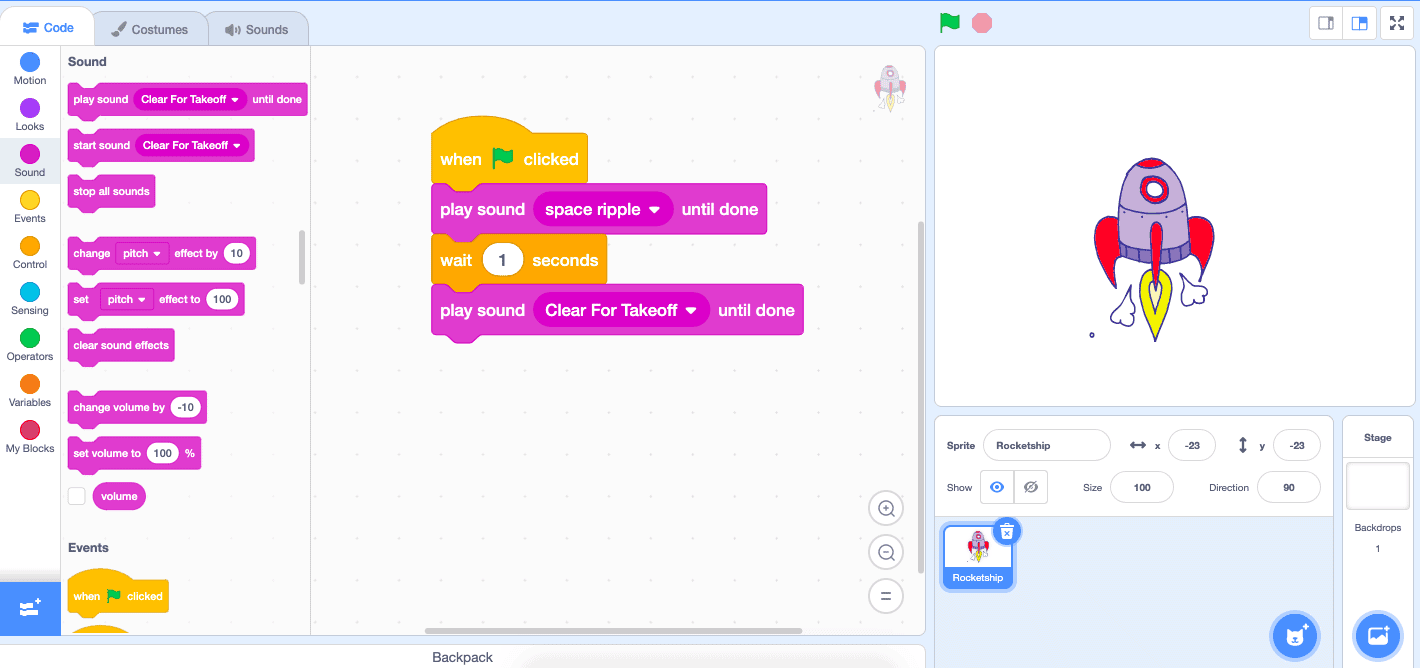
Task: Show the Rocketship sprite with eye toggle
Action: [996, 487]
